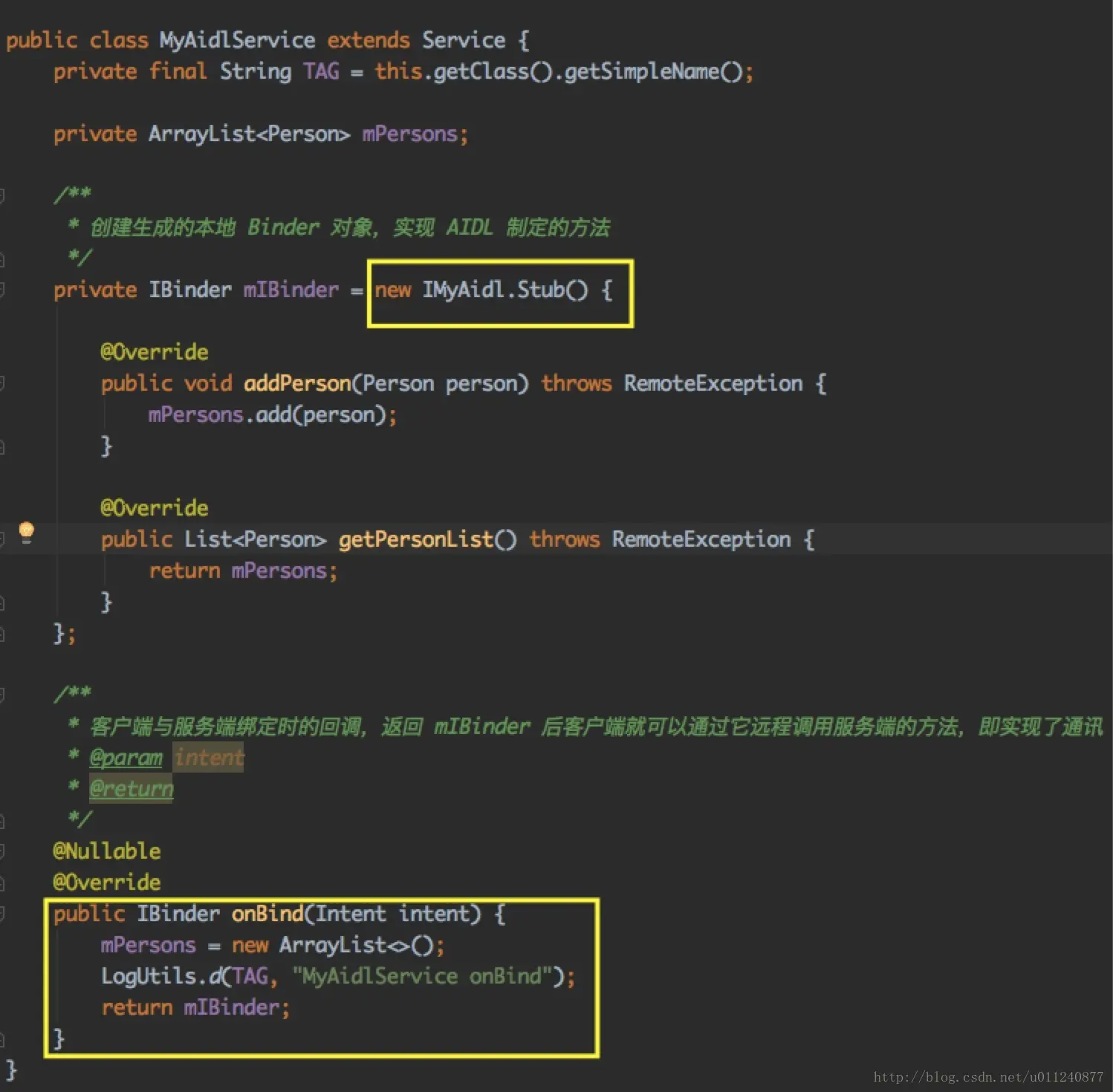Screen dimensions: 1113x1092
Task: Click List<Person> return type
Action: tap(256, 539)
